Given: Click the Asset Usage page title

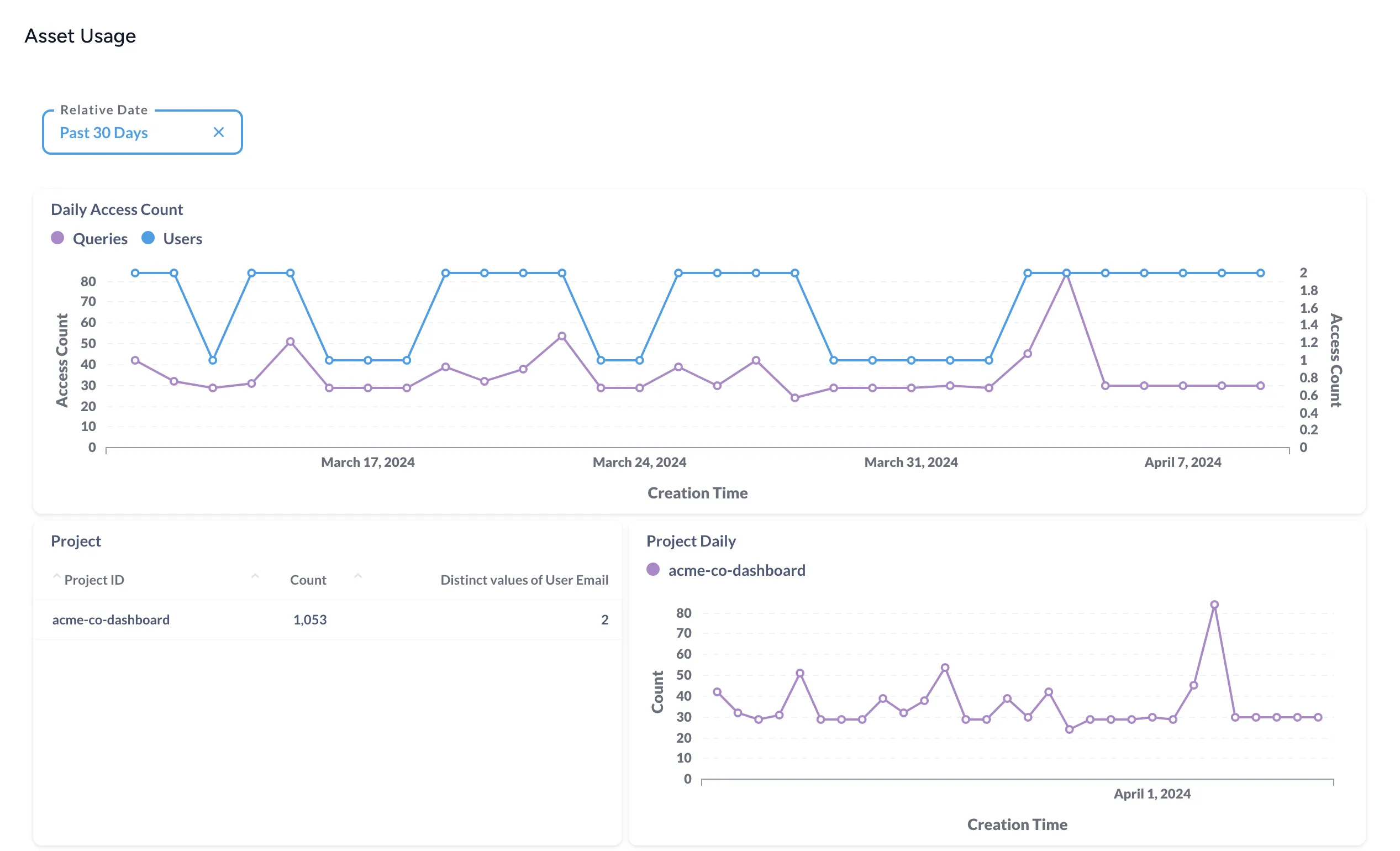Looking at the screenshot, I should (80, 36).
